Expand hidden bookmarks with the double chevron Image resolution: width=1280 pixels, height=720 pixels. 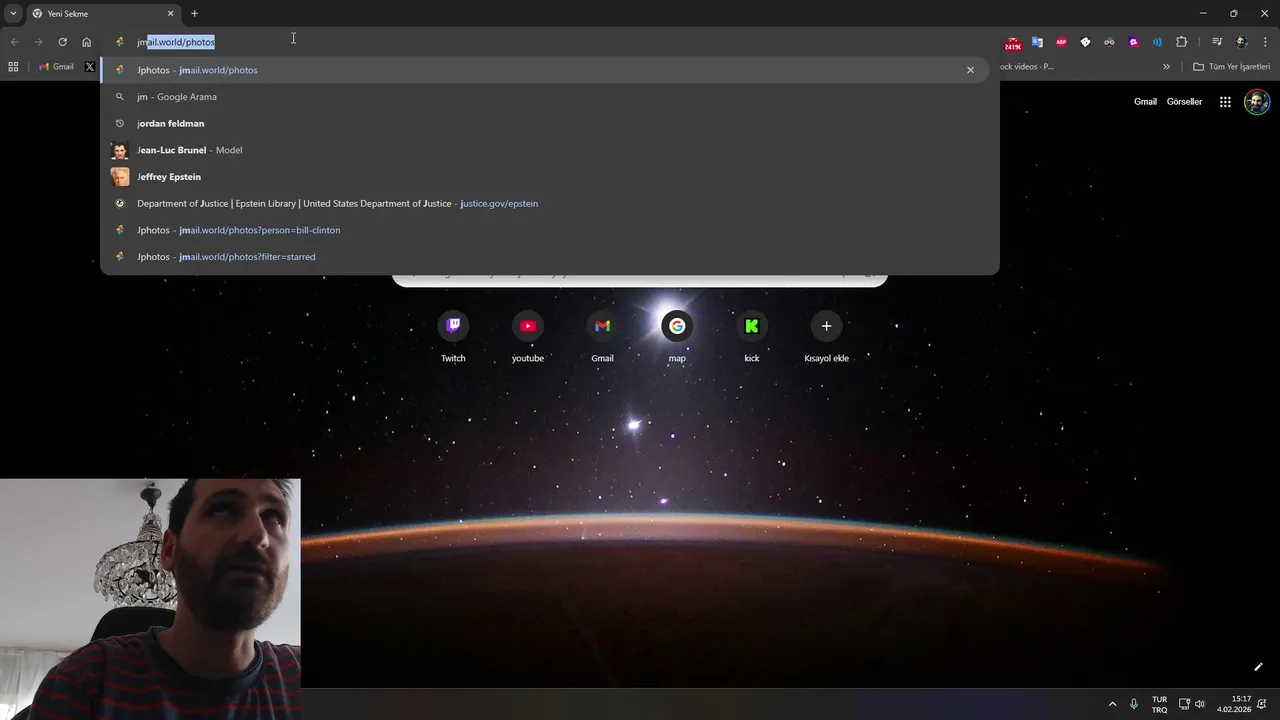1166,67
